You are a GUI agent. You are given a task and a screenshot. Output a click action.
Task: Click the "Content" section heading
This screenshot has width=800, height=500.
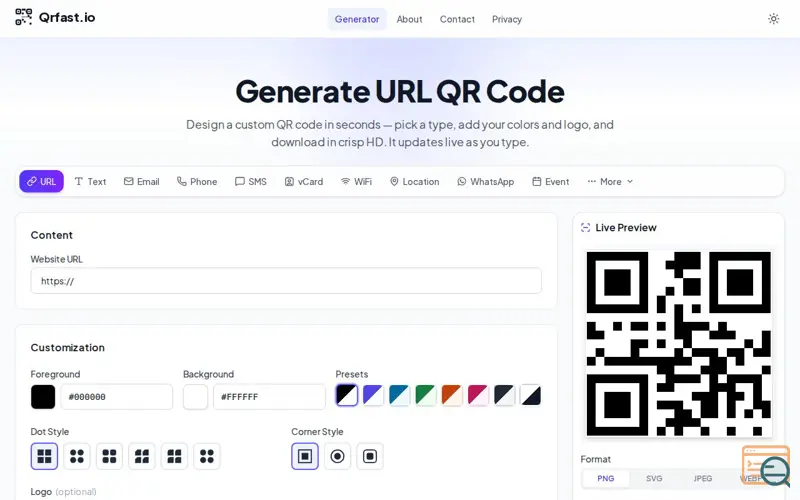pos(52,235)
